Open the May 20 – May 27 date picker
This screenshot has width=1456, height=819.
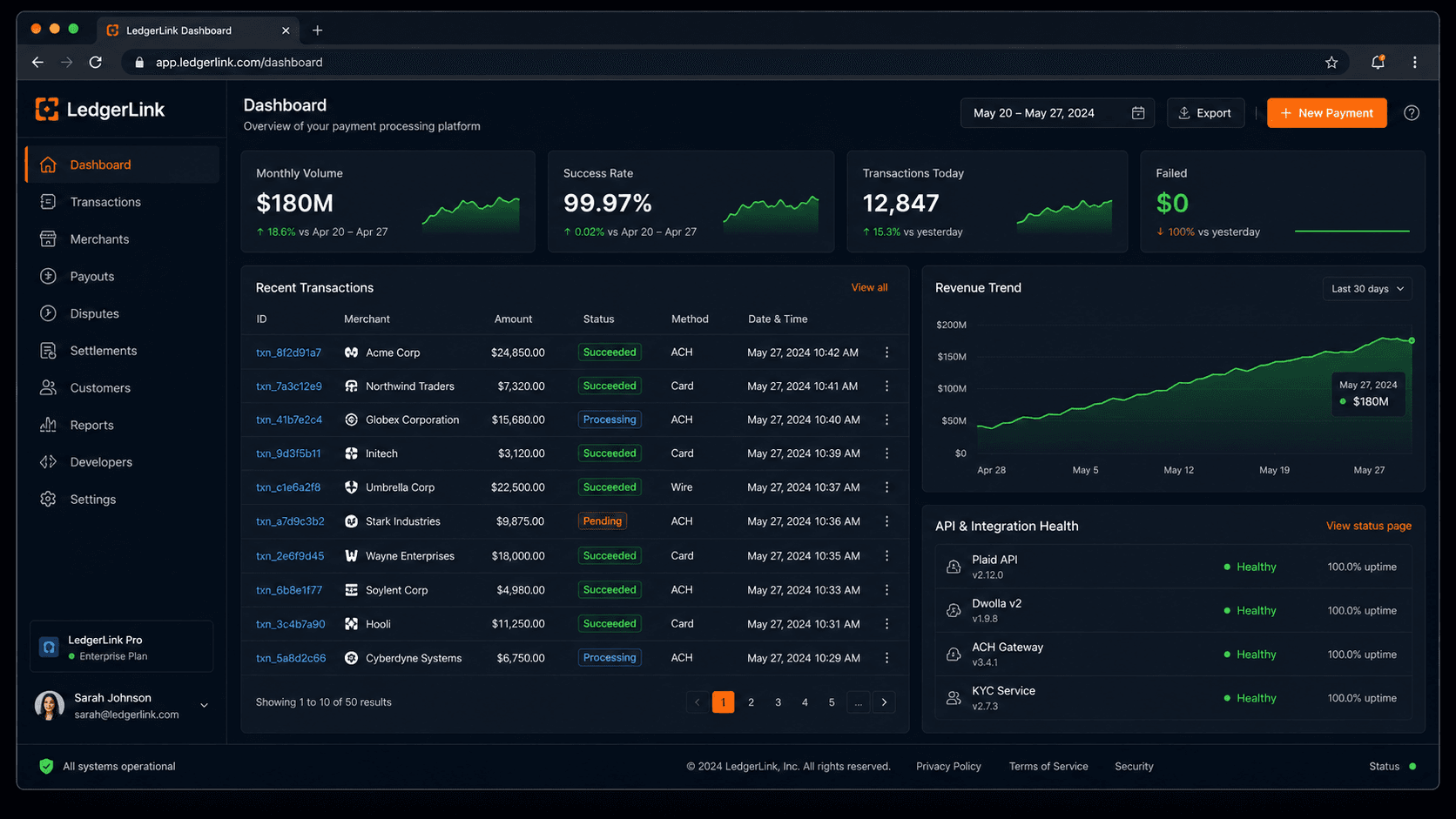click(x=1057, y=113)
